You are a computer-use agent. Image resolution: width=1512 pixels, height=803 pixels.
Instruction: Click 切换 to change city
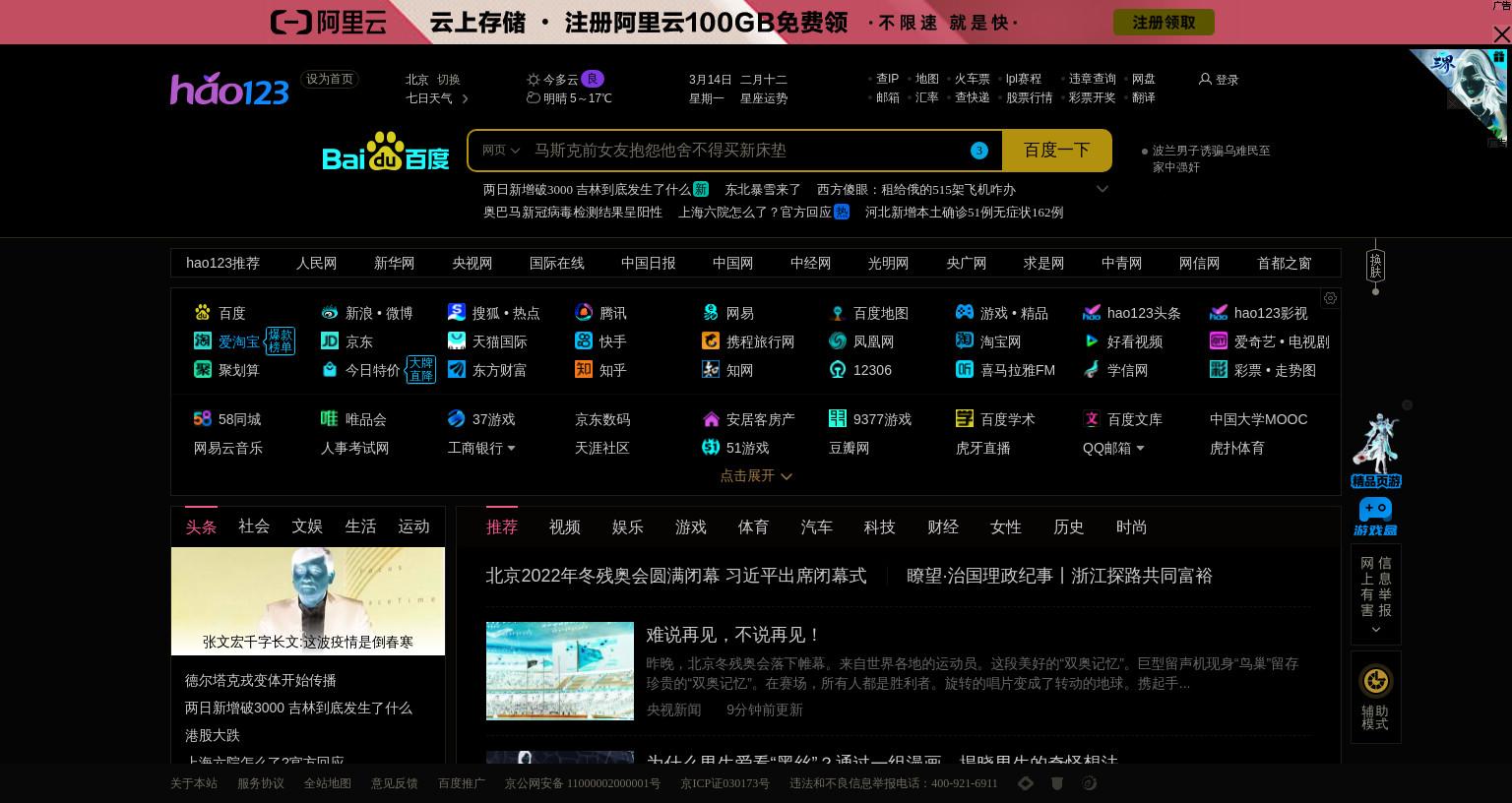pyautogui.click(x=449, y=80)
